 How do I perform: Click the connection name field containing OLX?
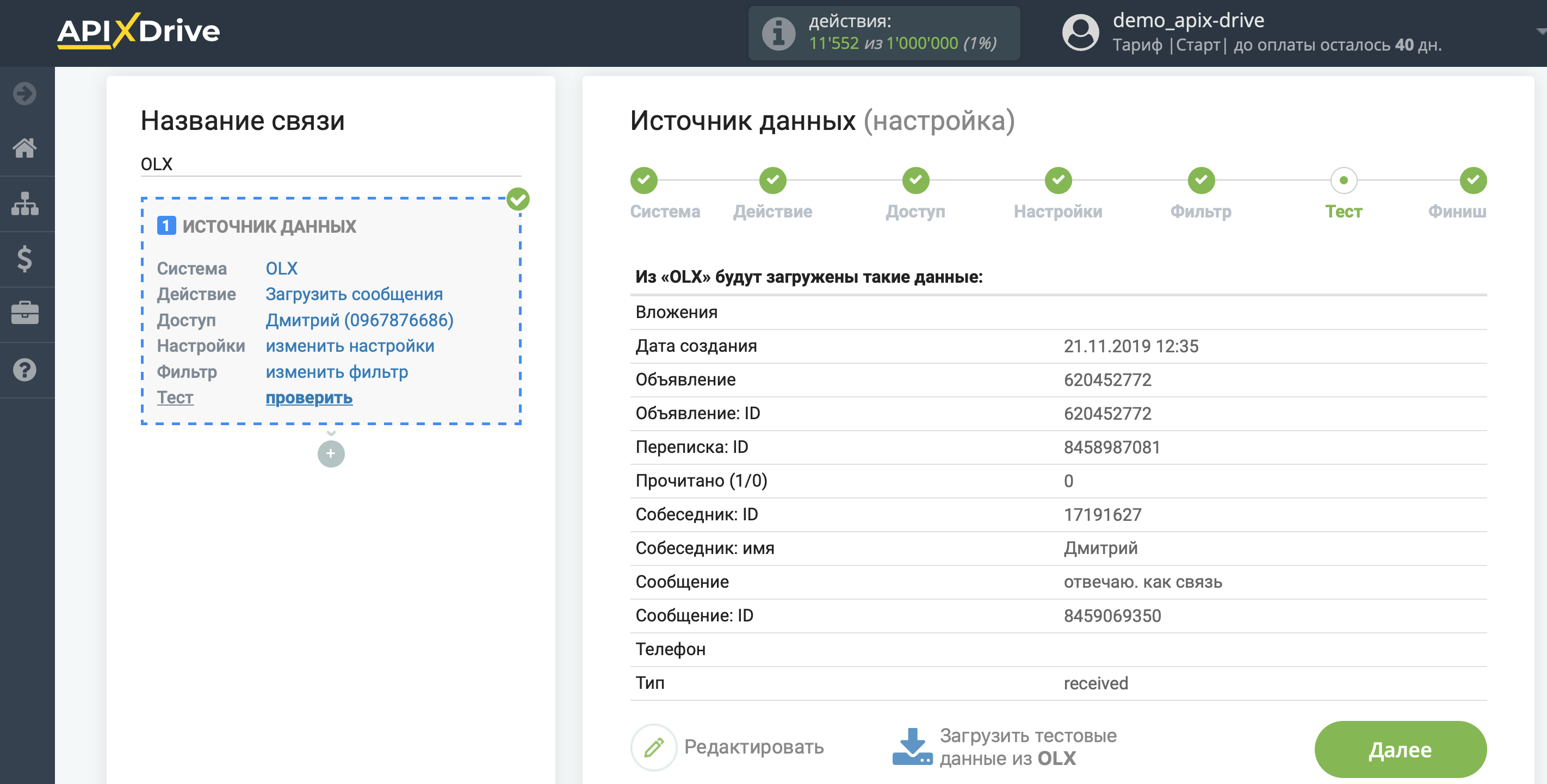tap(331, 164)
